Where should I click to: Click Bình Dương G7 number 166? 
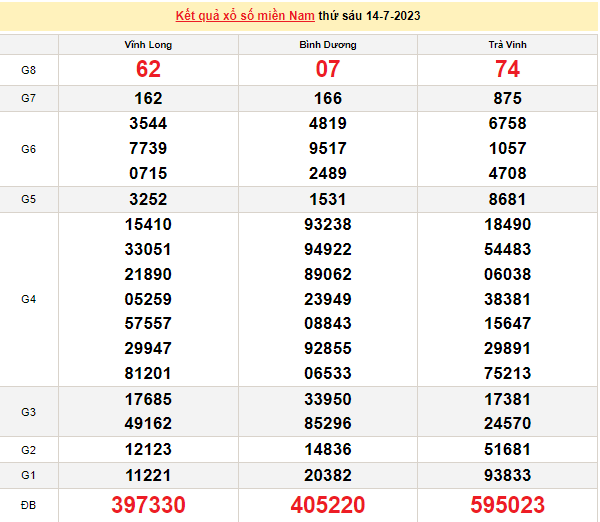pyautogui.click(x=328, y=99)
